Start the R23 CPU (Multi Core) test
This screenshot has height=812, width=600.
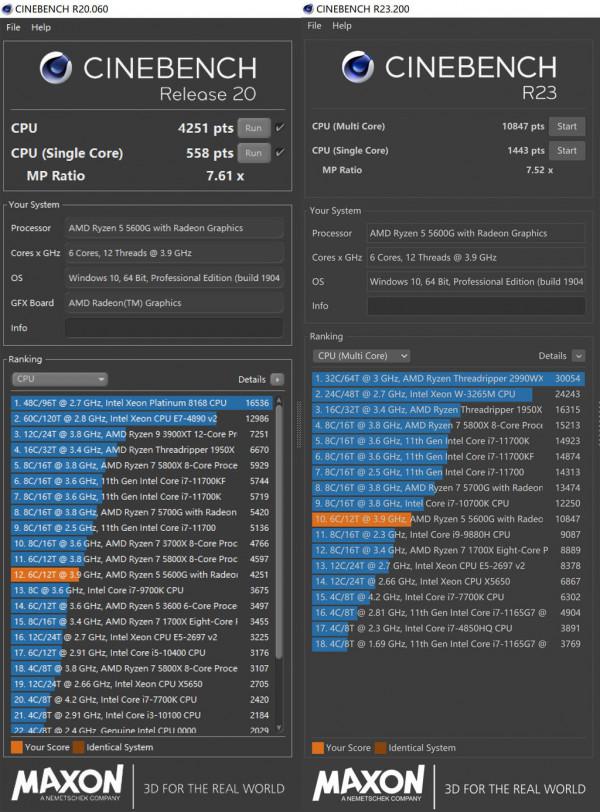[x=566, y=126]
